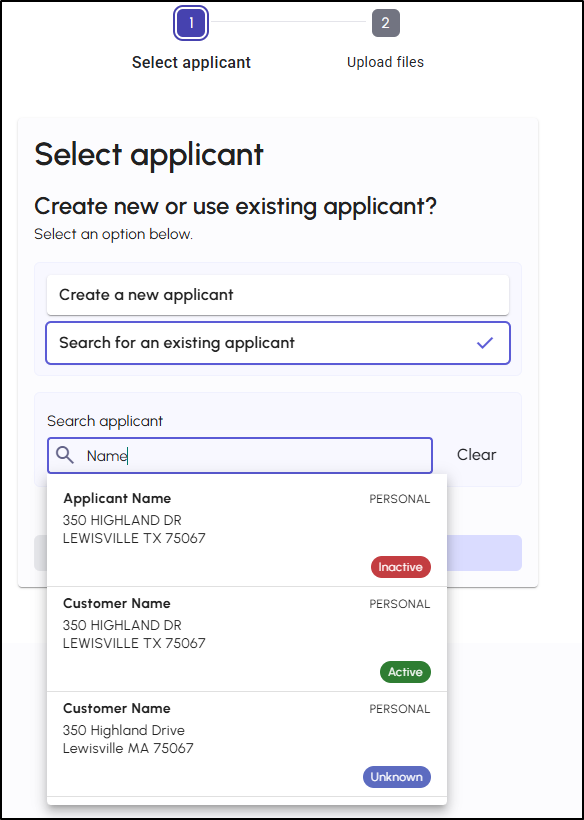Select step 1 circle indicator
The width and height of the screenshot is (584, 820).
[191, 23]
